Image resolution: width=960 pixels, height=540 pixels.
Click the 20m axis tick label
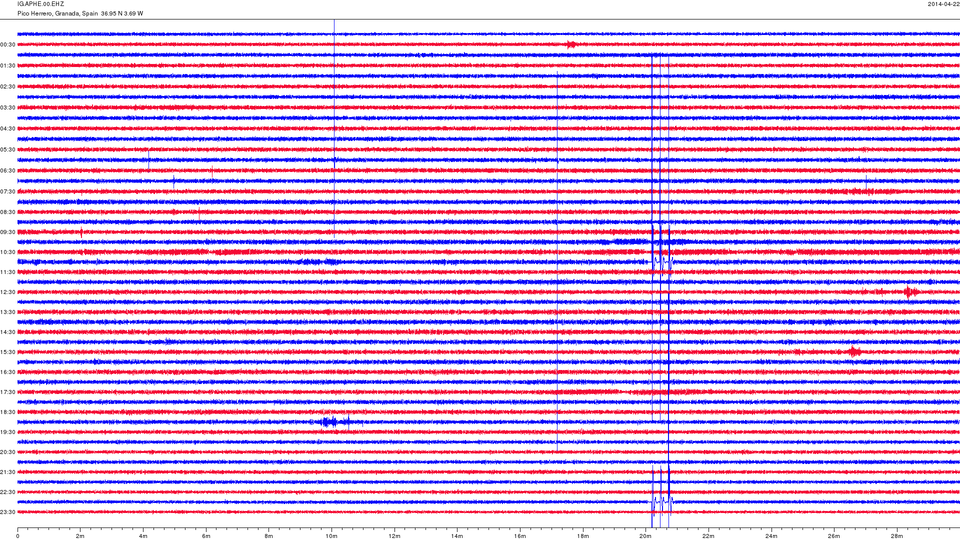tap(645, 536)
